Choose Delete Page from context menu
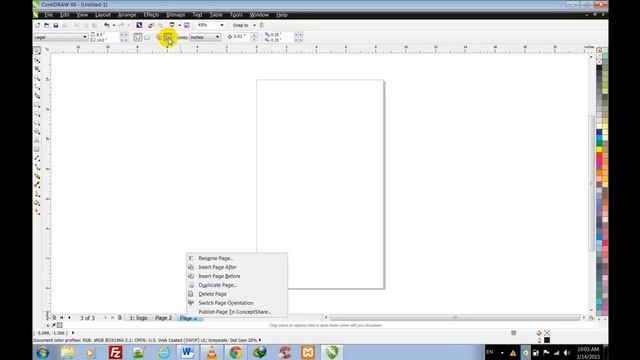Image resolution: width=640 pixels, height=360 pixels. click(237, 294)
